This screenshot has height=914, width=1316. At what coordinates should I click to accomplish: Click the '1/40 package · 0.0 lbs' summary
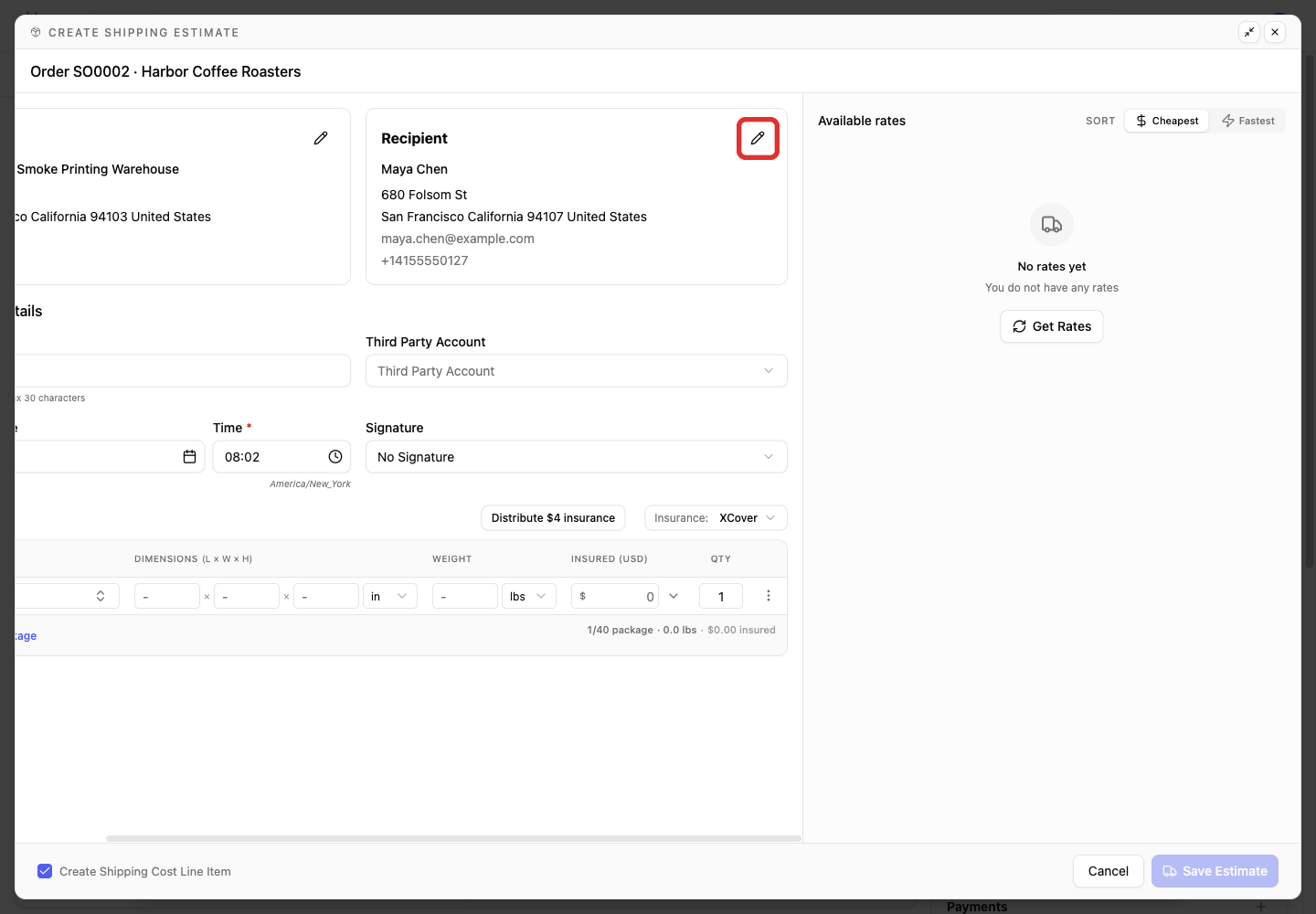[642, 630]
